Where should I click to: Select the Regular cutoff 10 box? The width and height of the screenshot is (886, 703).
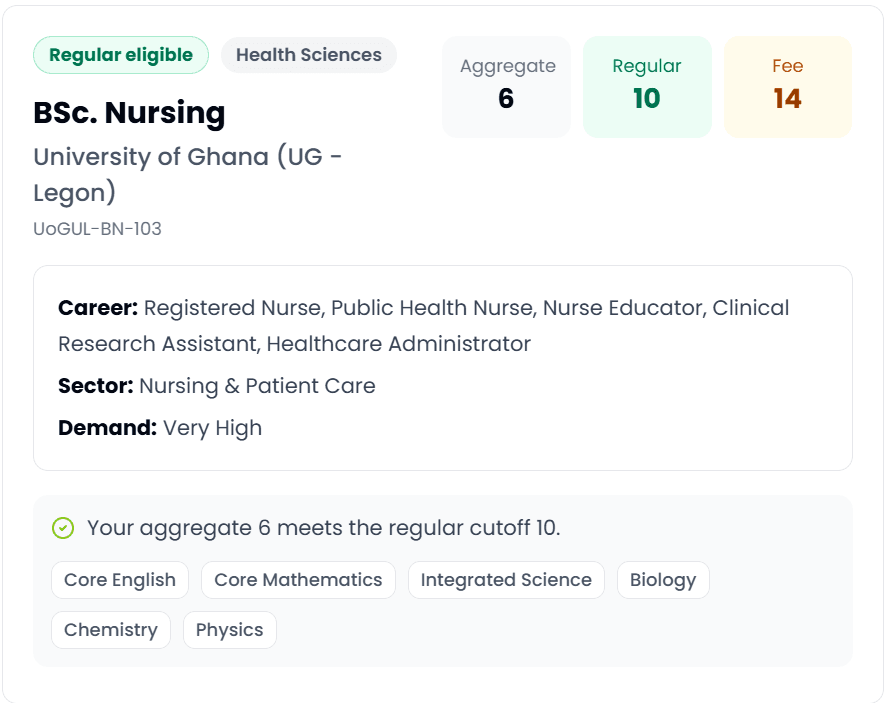click(x=647, y=87)
